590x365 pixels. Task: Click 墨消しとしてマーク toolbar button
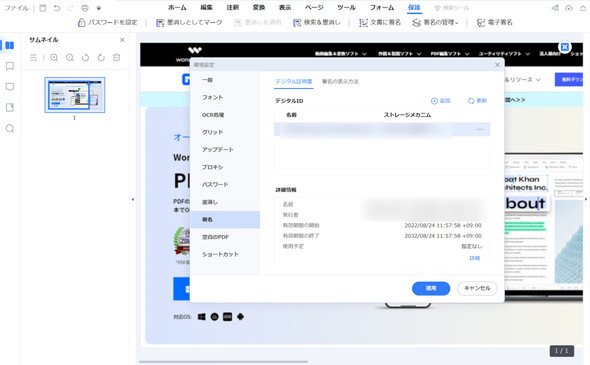click(x=189, y=23)
